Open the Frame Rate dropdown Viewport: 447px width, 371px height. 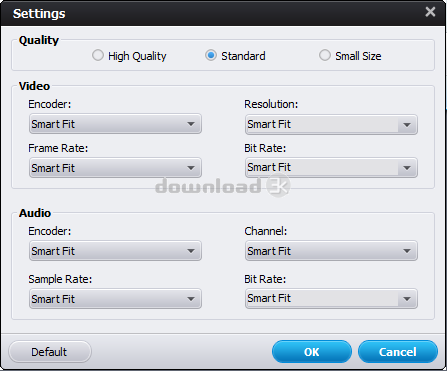click(x=115, y=168)
